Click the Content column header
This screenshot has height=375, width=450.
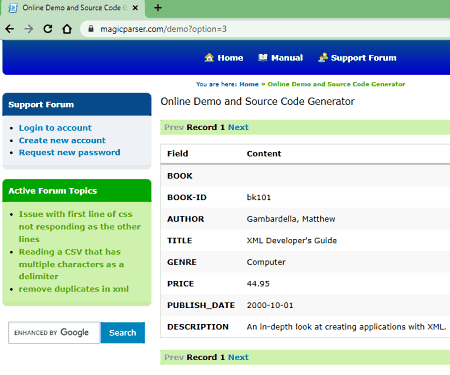(x=264, y=154)
